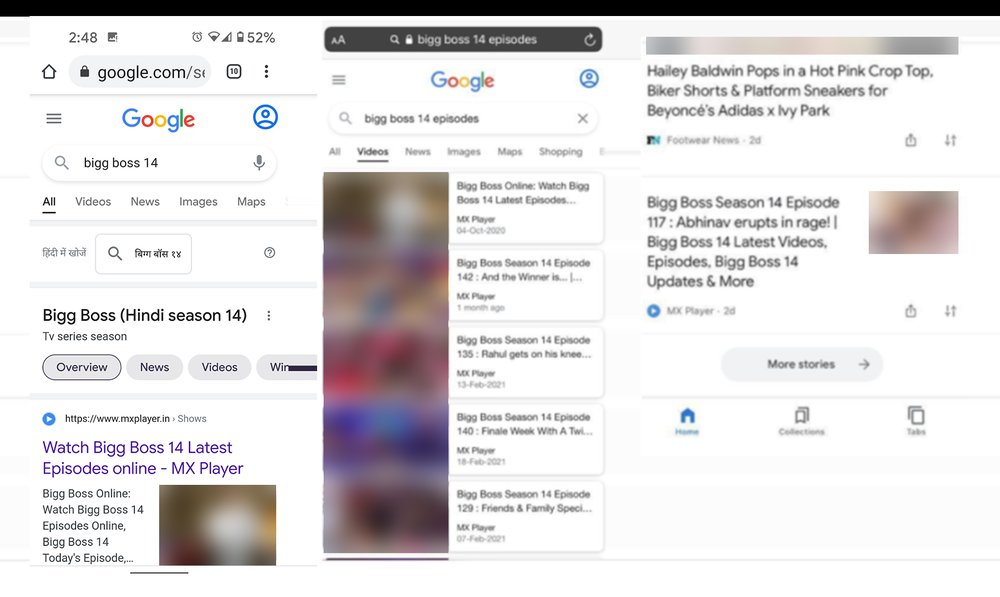Open the Hailey Baldwin Hot Pink Crop Top article

[x=790, y=91]
